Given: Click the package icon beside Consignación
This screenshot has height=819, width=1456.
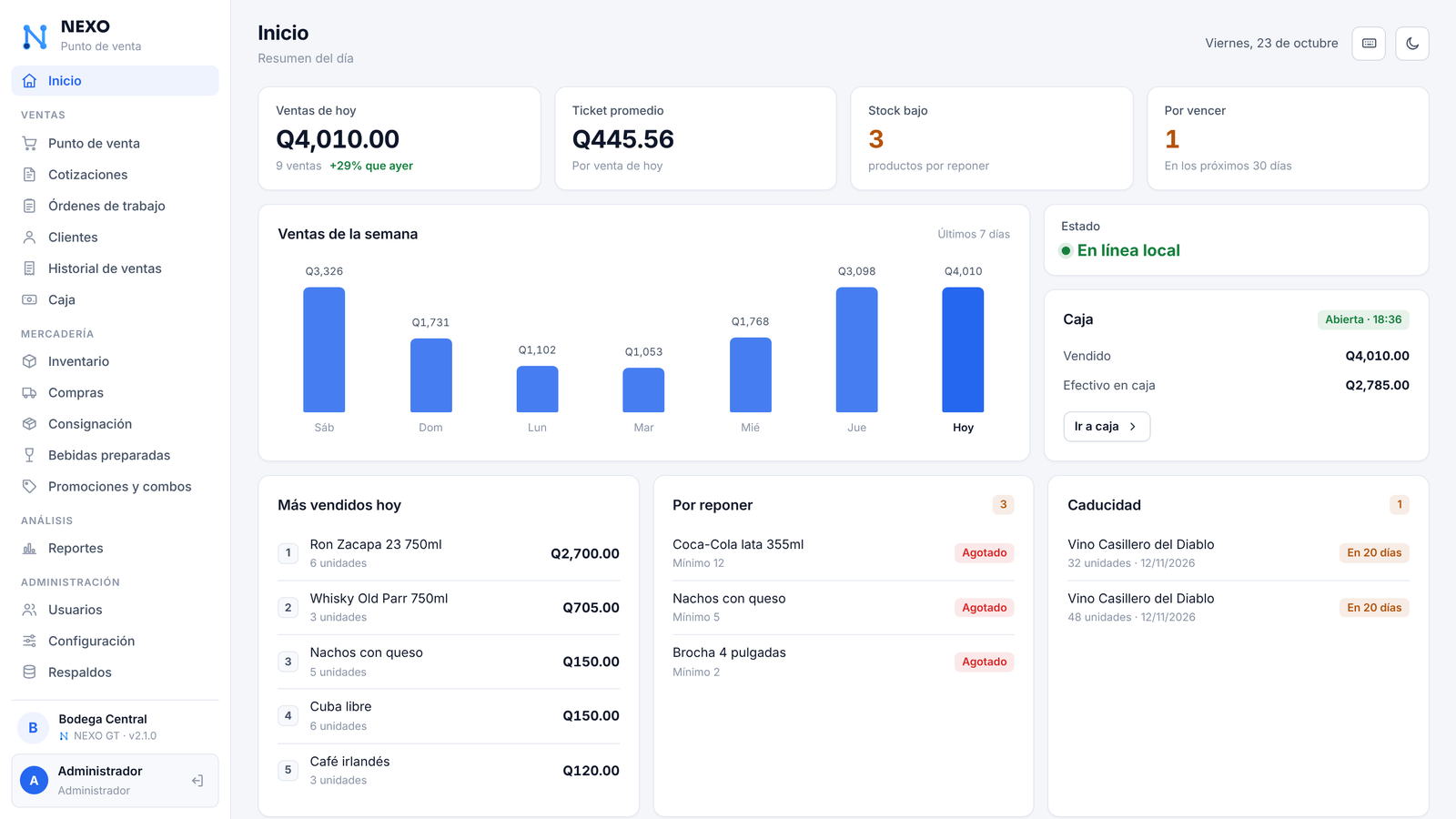Looking at the screenshot, I should [30, 424].
